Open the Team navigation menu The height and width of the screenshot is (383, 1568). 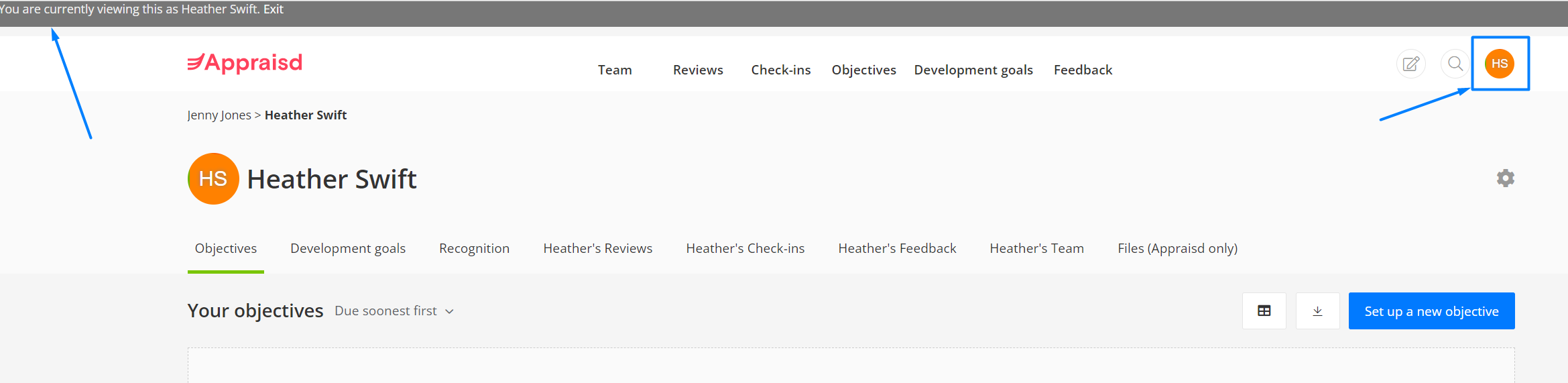[615, 70]
